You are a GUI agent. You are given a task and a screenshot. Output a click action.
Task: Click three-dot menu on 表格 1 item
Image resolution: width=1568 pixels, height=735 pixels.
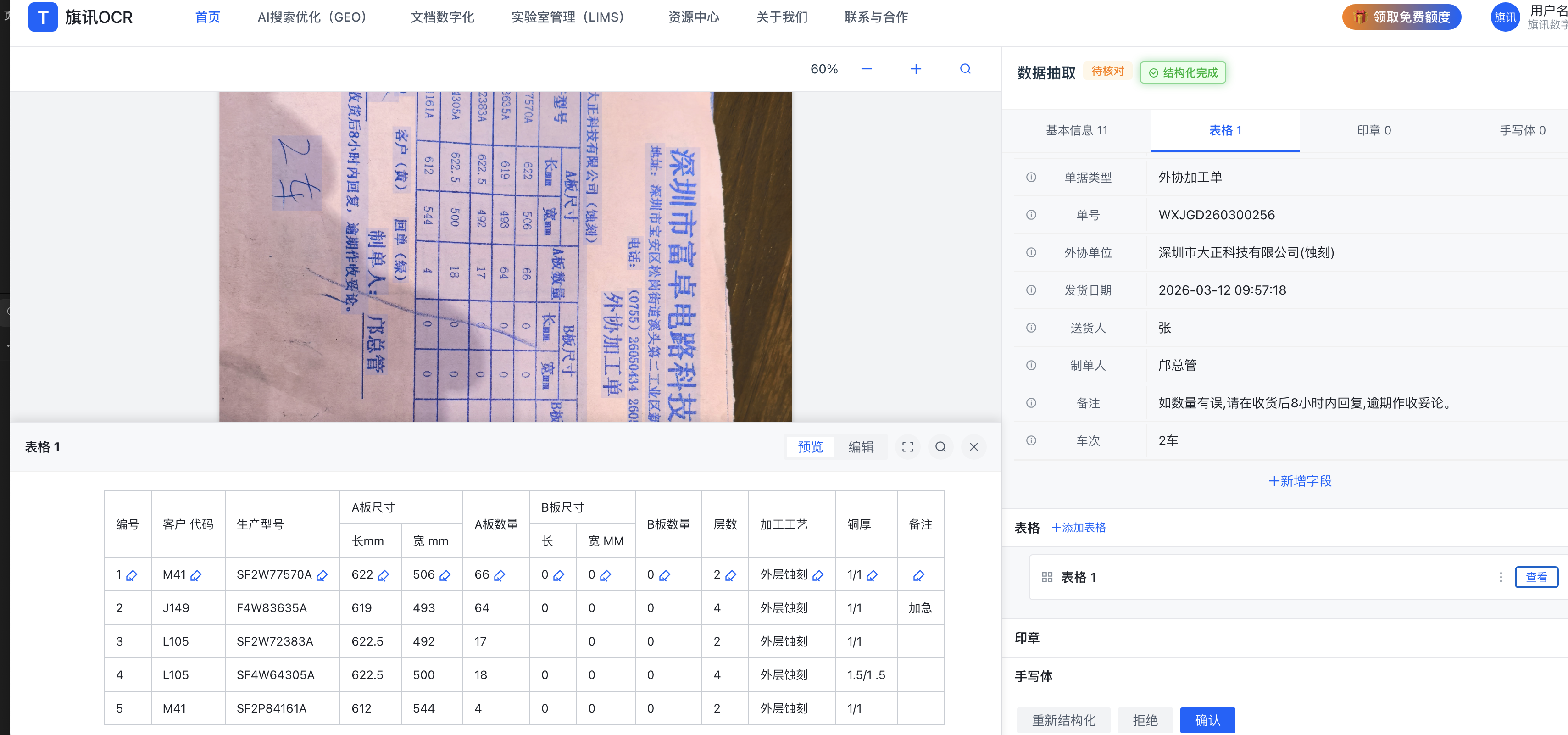pyautogui.click(x=1501, y=577)
